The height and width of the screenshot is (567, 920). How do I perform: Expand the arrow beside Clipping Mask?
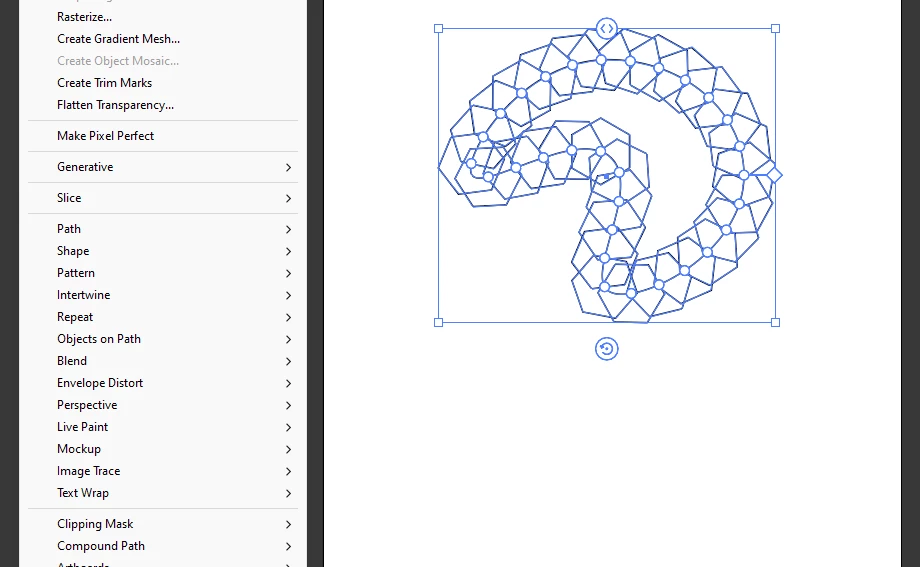(288, 524)
